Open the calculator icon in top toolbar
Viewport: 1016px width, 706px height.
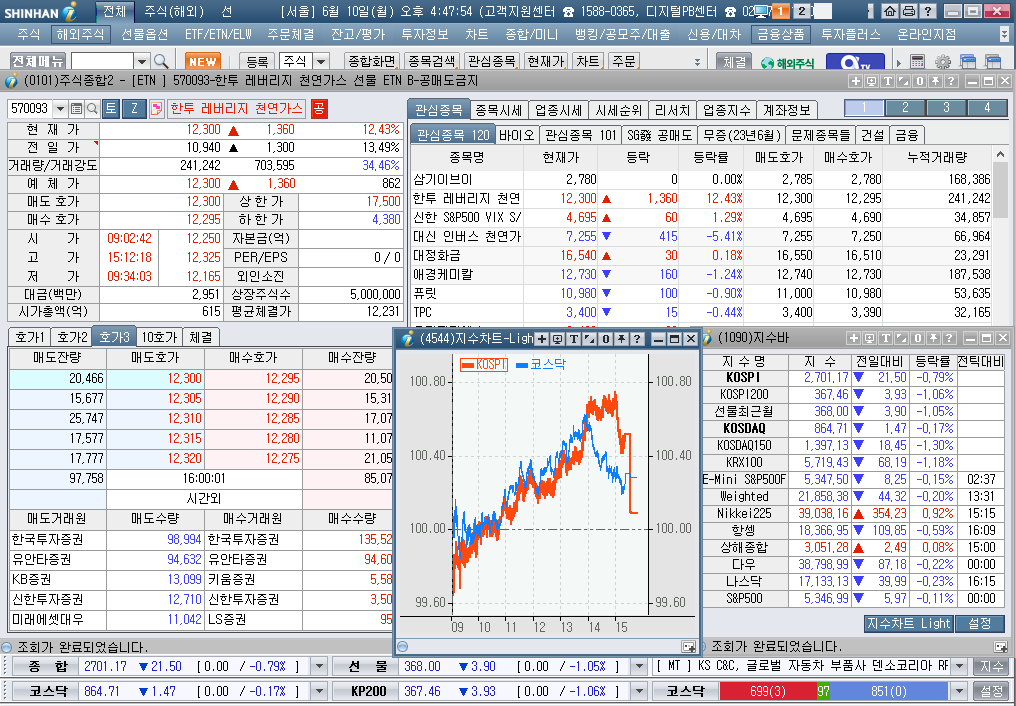click(917, 62)
